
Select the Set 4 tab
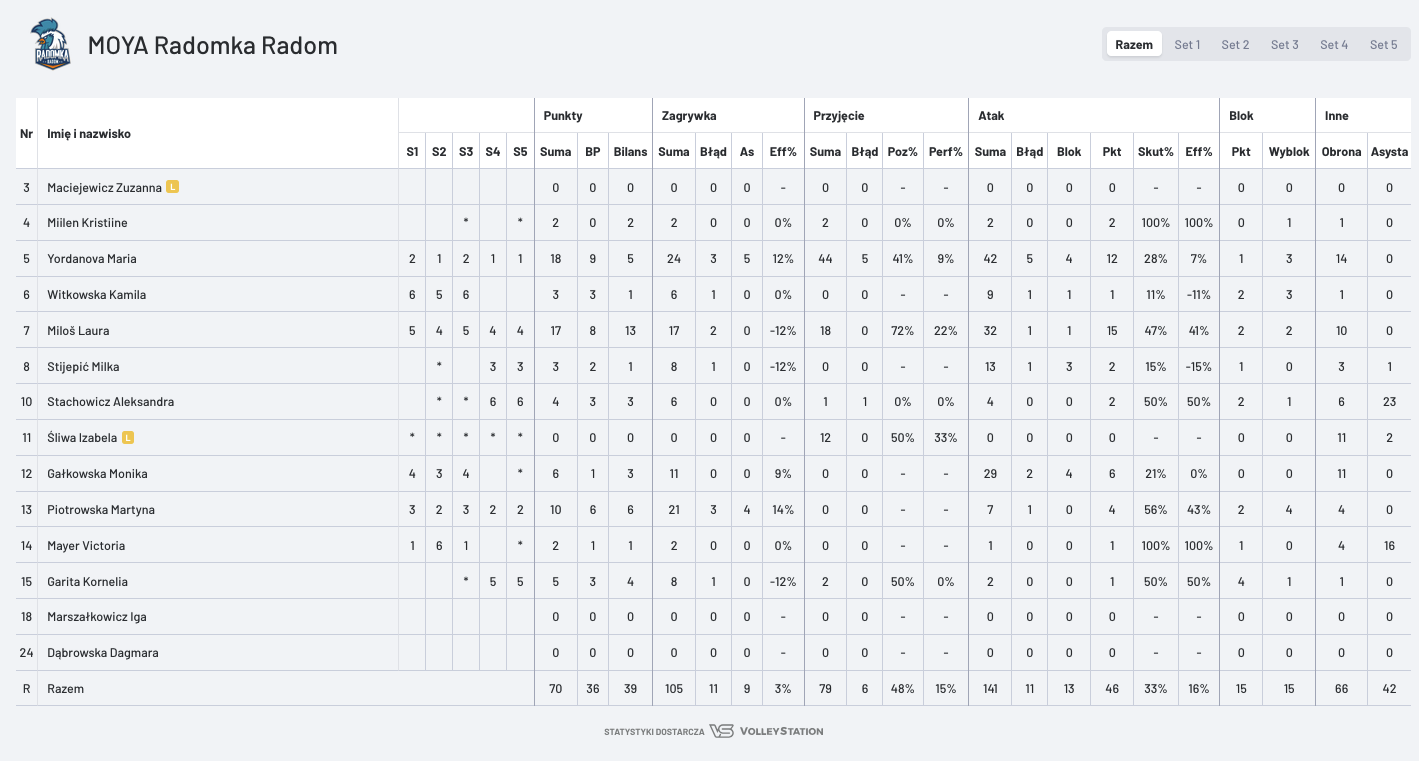click(1334, 45)
